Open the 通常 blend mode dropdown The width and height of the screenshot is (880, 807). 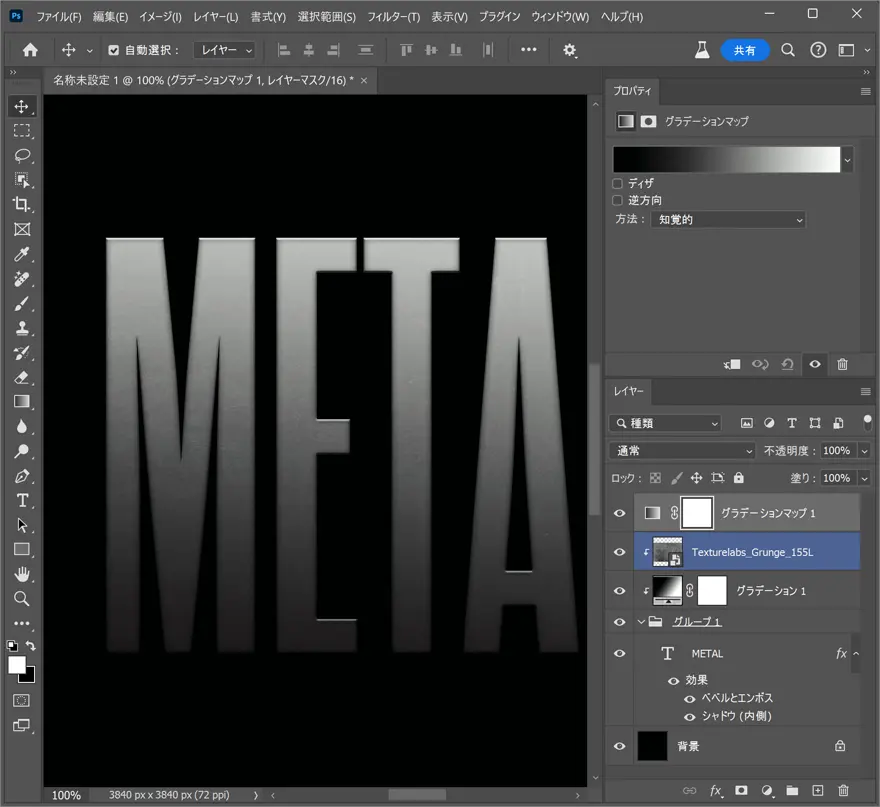[x=682, y=451]
